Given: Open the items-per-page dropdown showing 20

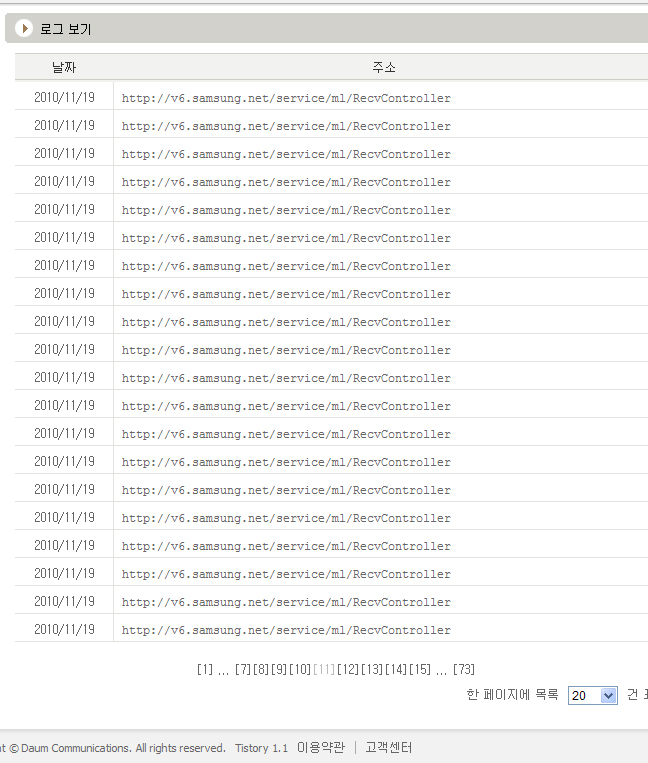Looking at the screenshot, I should click(593, 695).
